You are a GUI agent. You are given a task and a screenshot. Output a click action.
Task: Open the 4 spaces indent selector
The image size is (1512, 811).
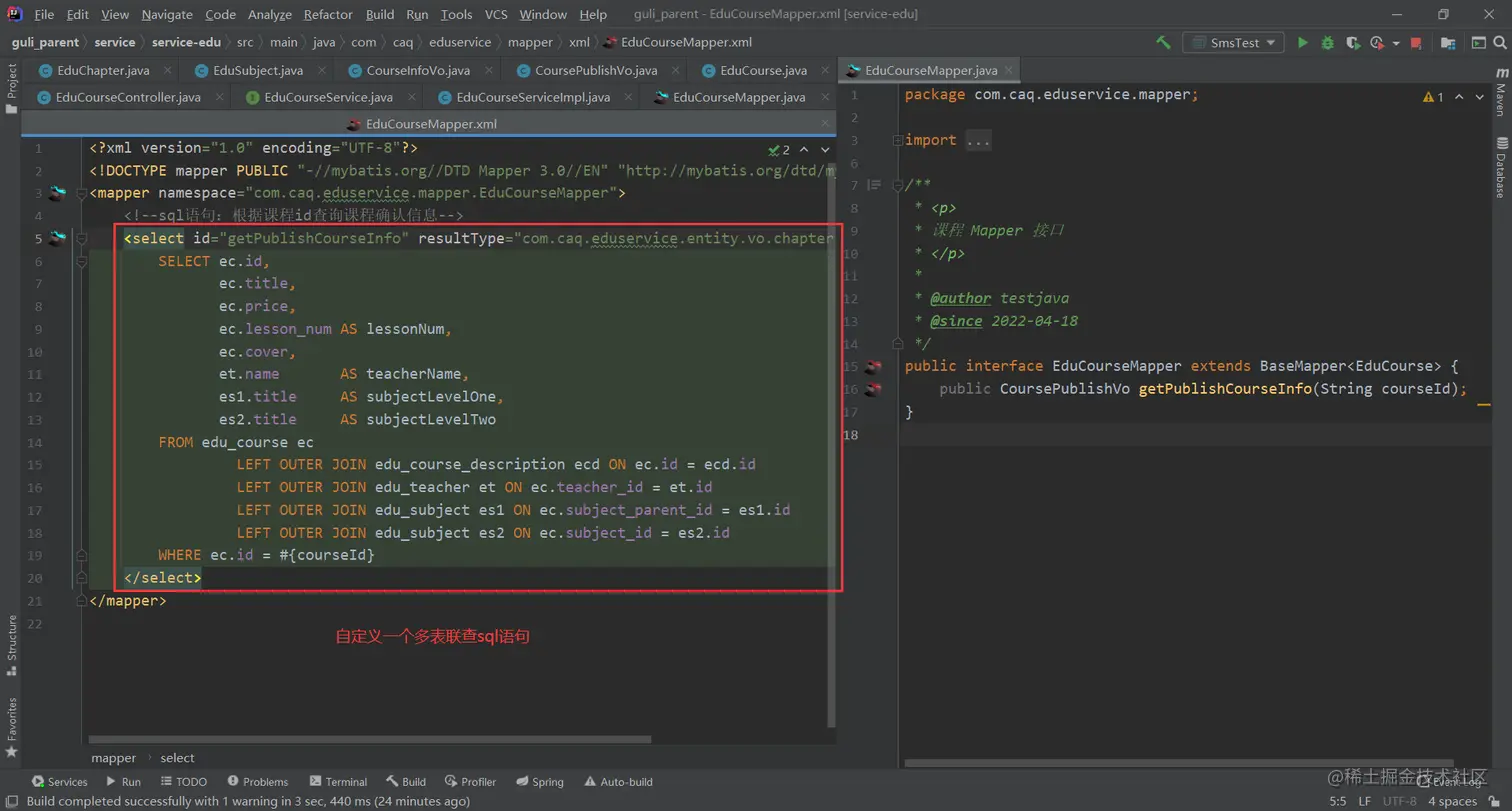tap(1452, 801)
